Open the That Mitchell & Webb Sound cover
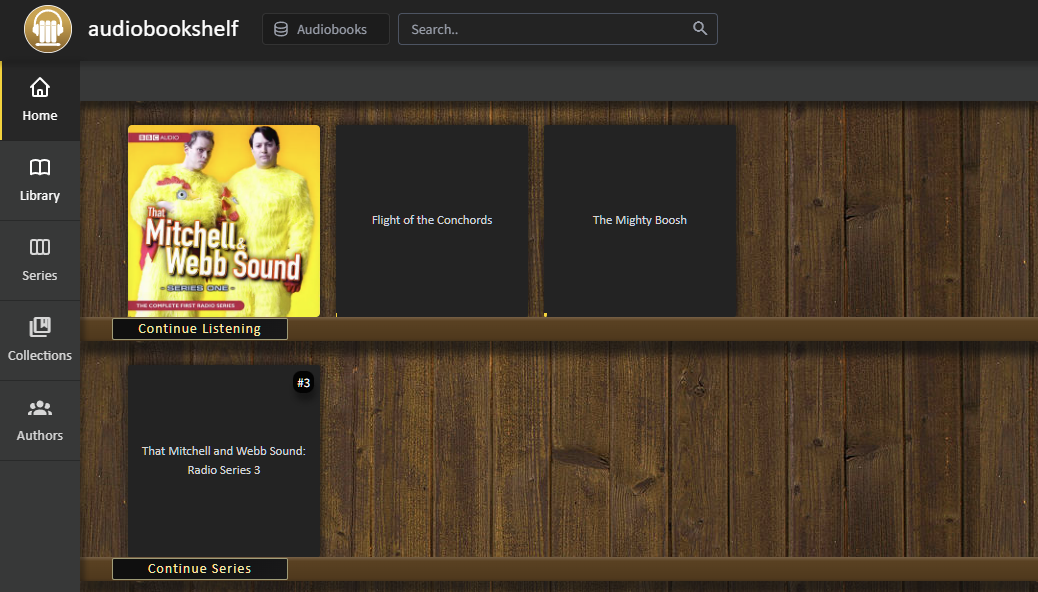The image size is (1038, 592). click(x=223, y=220)
